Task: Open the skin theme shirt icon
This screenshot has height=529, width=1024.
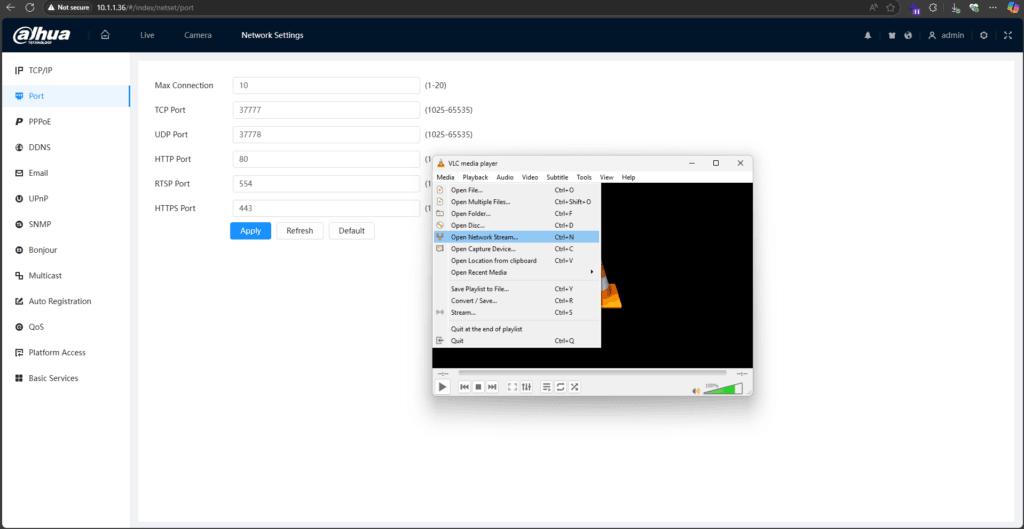Action: coord(892,35)
